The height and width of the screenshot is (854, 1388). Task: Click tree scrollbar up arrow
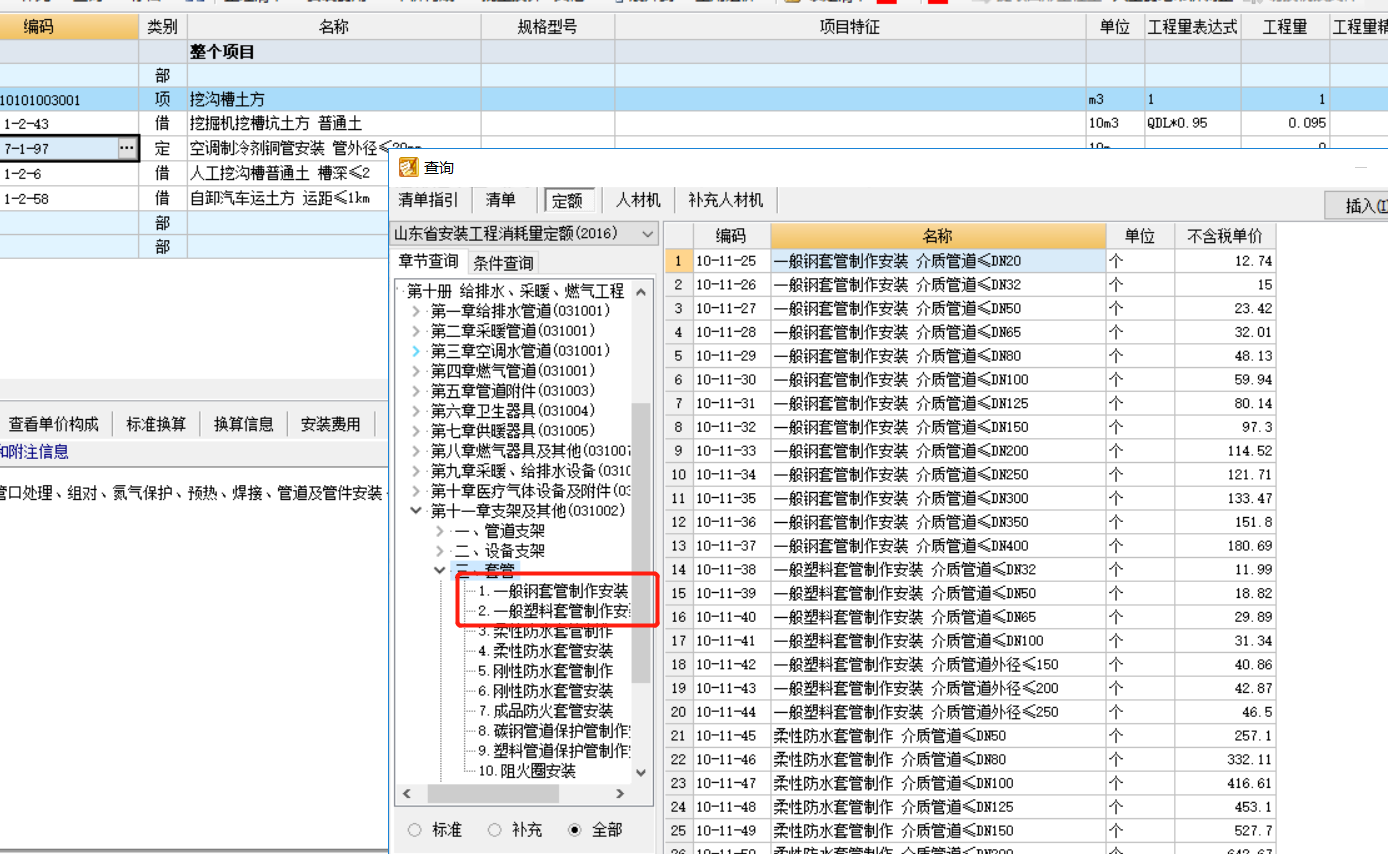coord(642,290)
